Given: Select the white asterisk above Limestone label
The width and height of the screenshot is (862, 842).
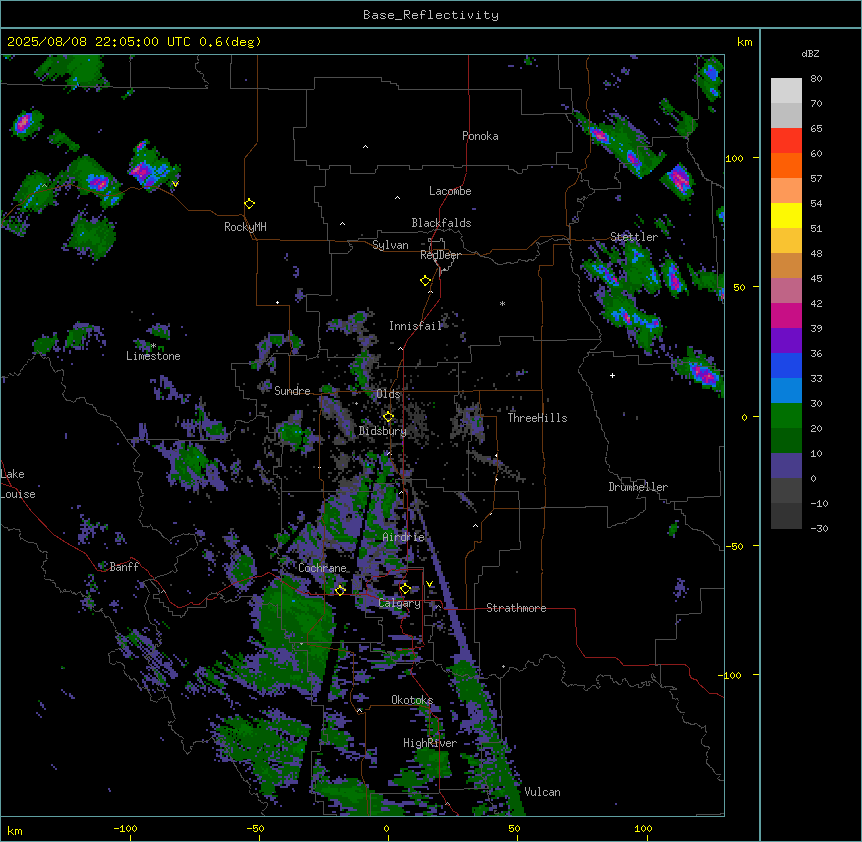Looking at the screenshot, I should [154, 346].
